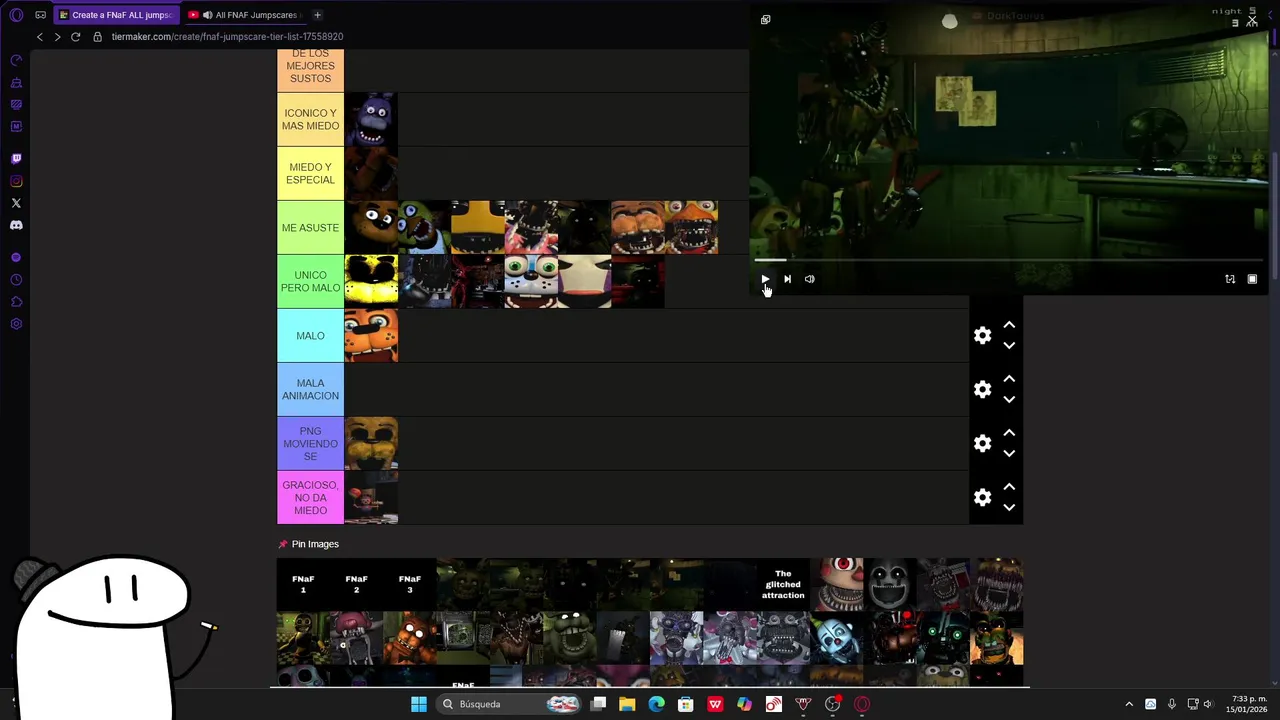1280x720 pixels.
Task: Move PNG MOVIENDO SE tier up
Action: tap(1009, 433)
